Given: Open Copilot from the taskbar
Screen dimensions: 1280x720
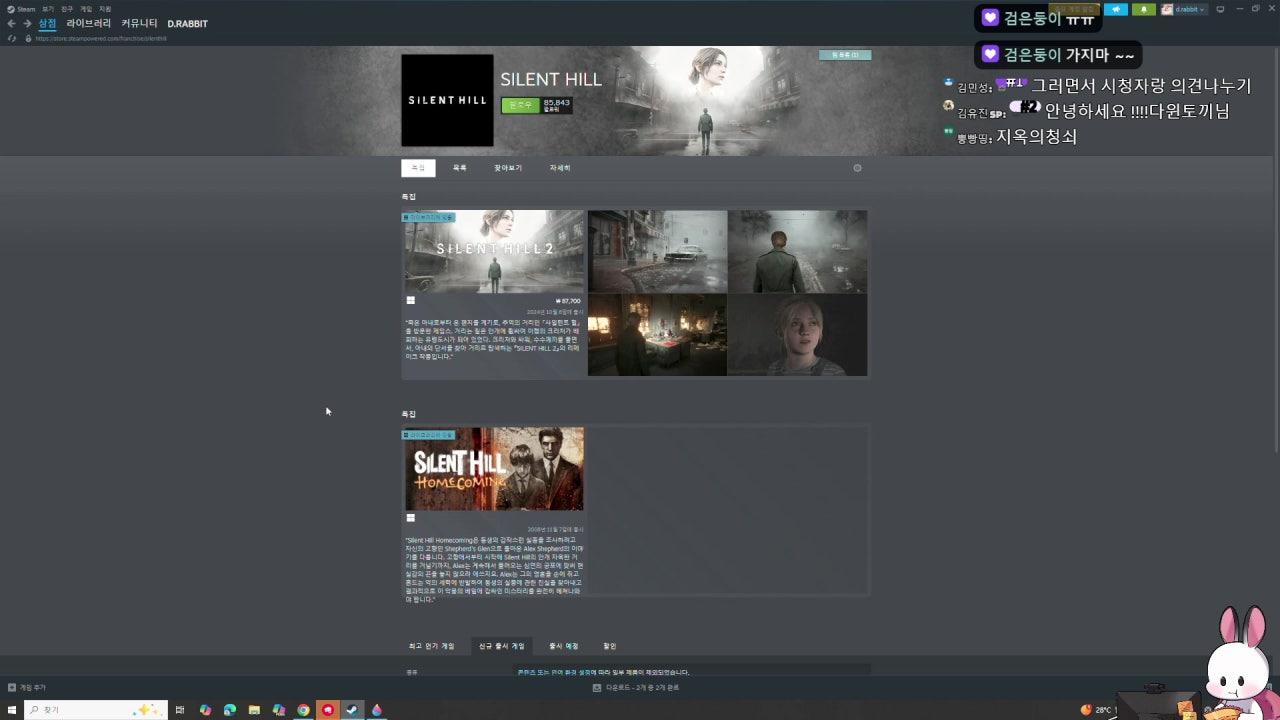Looking at the screenshot, I should click(205, 710).
